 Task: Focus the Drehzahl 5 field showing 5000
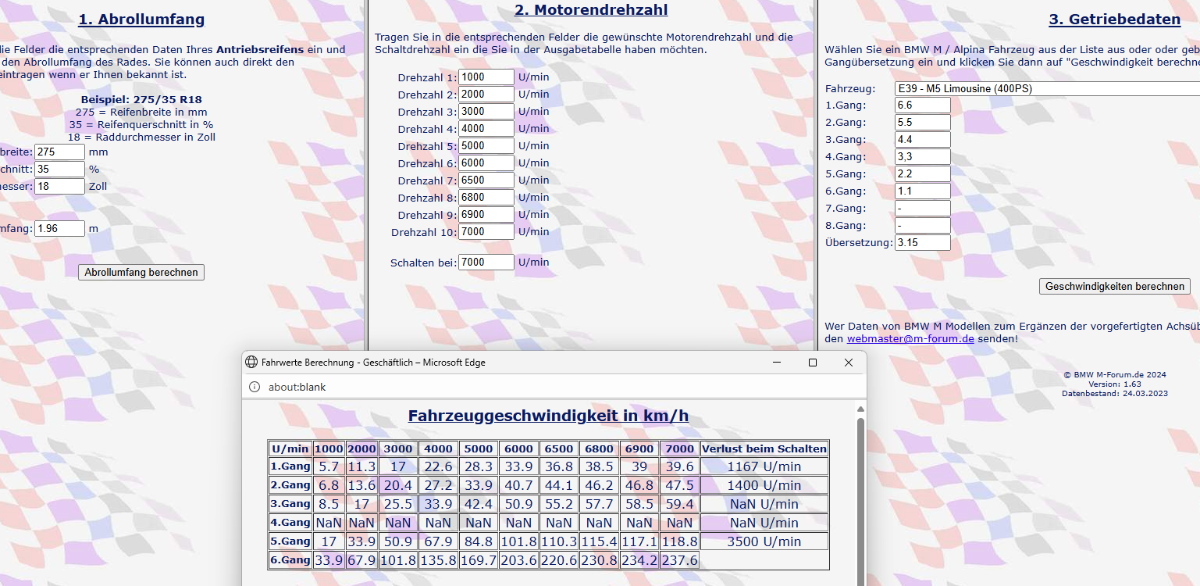point(486,146)
